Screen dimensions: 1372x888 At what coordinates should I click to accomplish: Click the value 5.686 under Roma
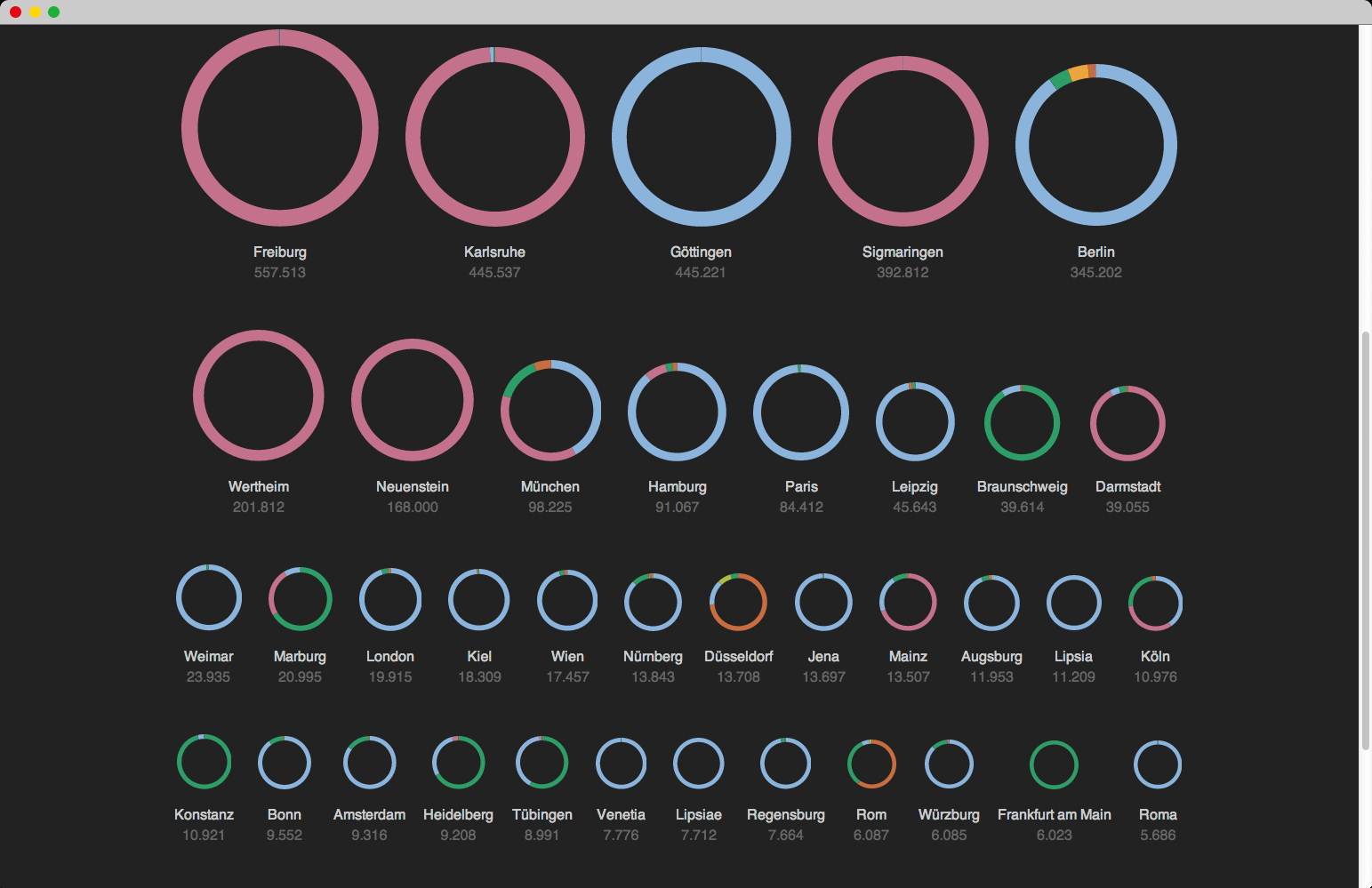1158,836
